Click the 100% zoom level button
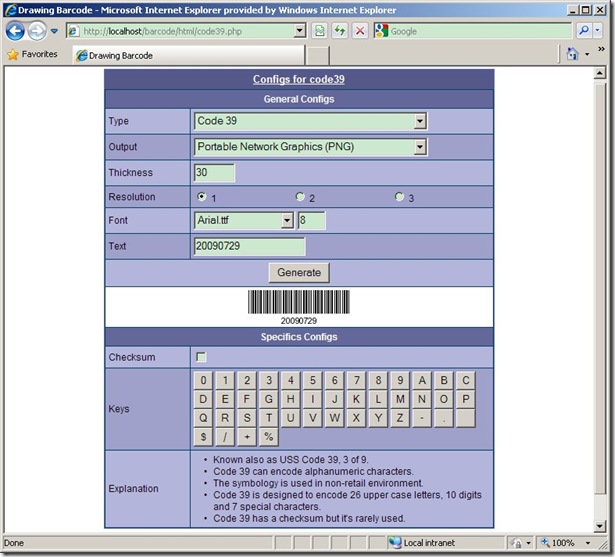Image resolution: width=615 pixels, height=557 pixels. (558, 543)
